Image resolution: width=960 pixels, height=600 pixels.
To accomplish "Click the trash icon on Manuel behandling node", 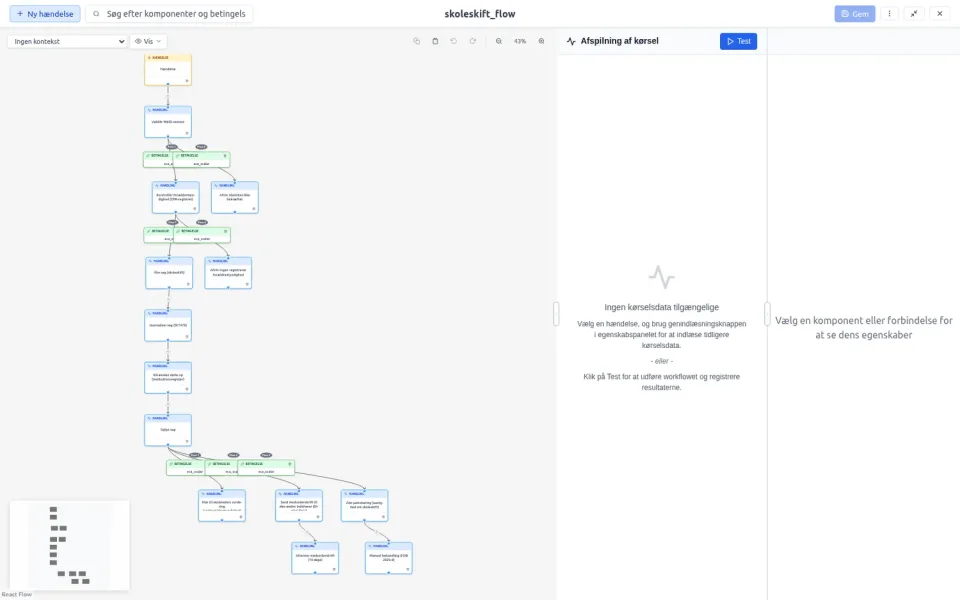I will [408, 569].
